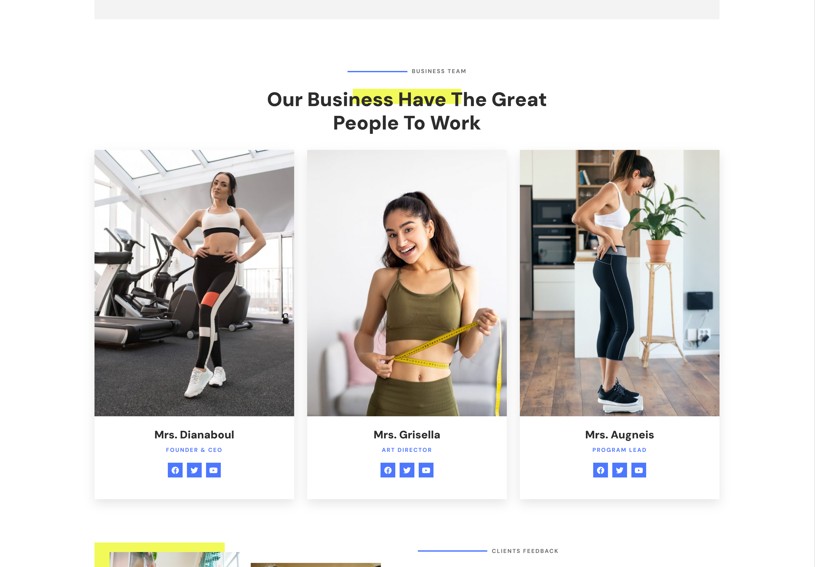The width and height of the screenshot is (815, 567).
Task: Open Mrs. Grisella's YouTube icon
Action: point(426,470)
